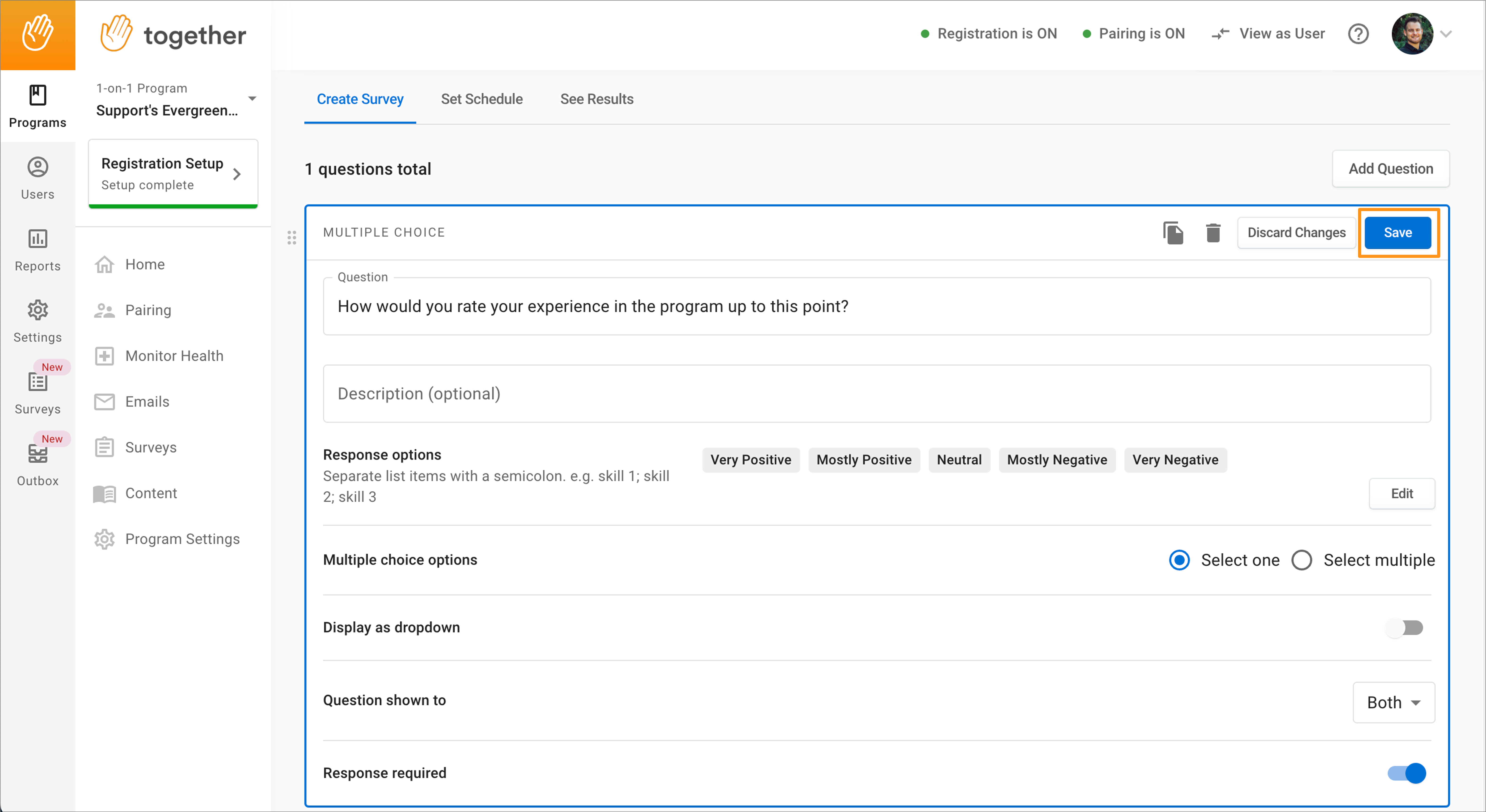Click the Very Positive option chip
This screenshot has width=1486, height=812.
[751, 460]
